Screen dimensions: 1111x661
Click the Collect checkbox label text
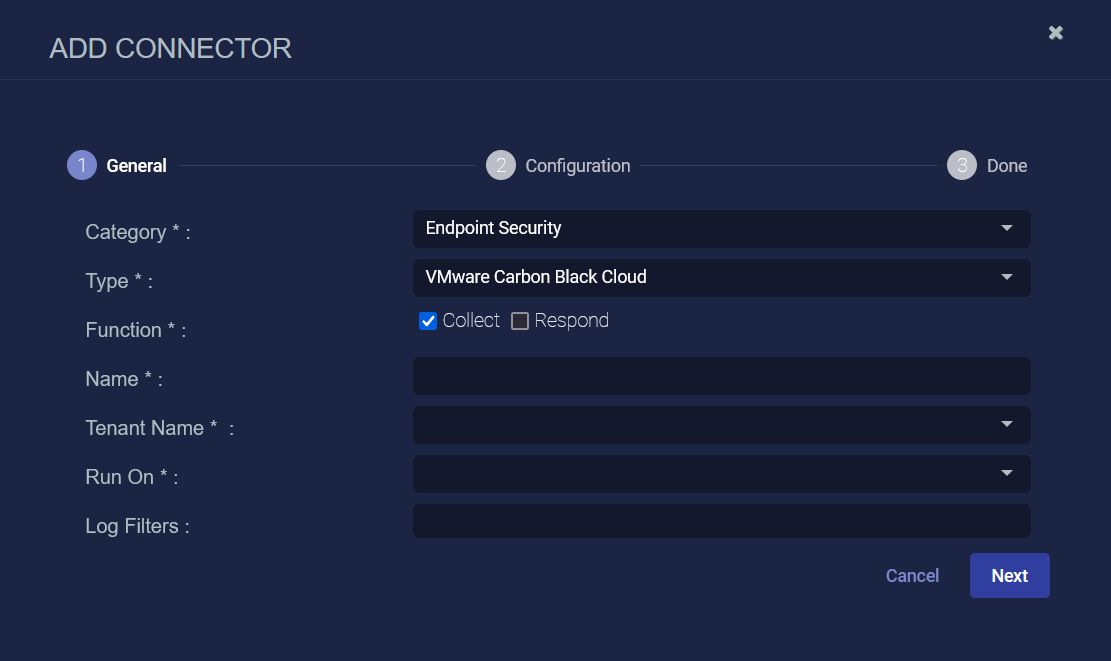pos(471,320)
